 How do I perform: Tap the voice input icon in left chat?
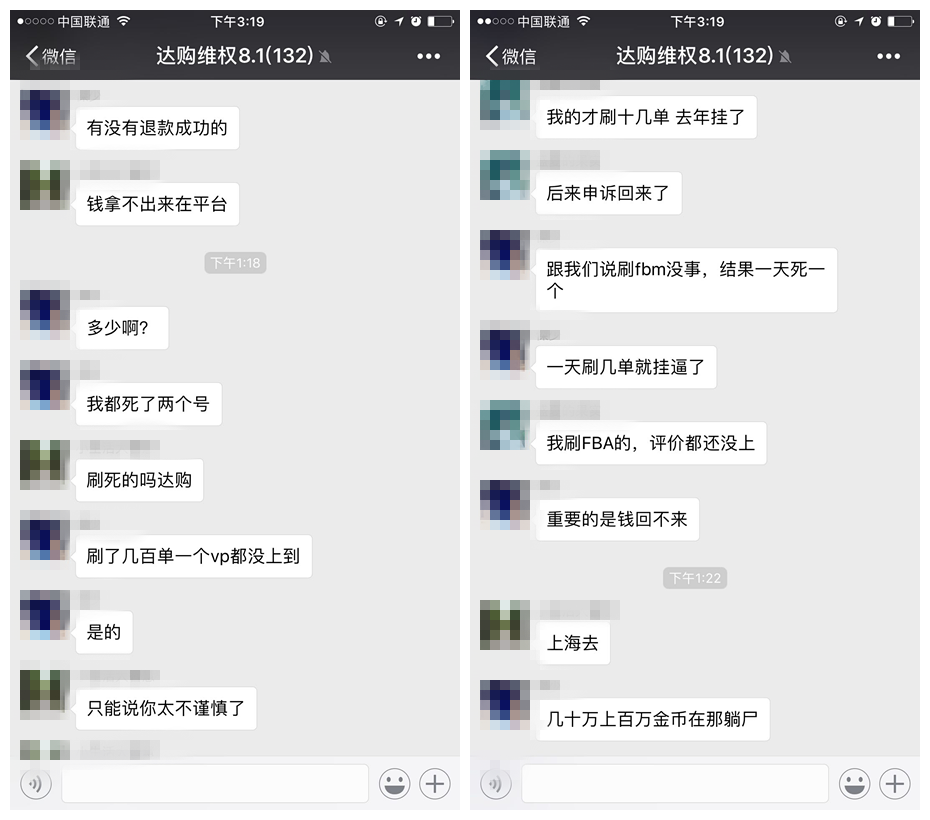(x=36, y=784)
